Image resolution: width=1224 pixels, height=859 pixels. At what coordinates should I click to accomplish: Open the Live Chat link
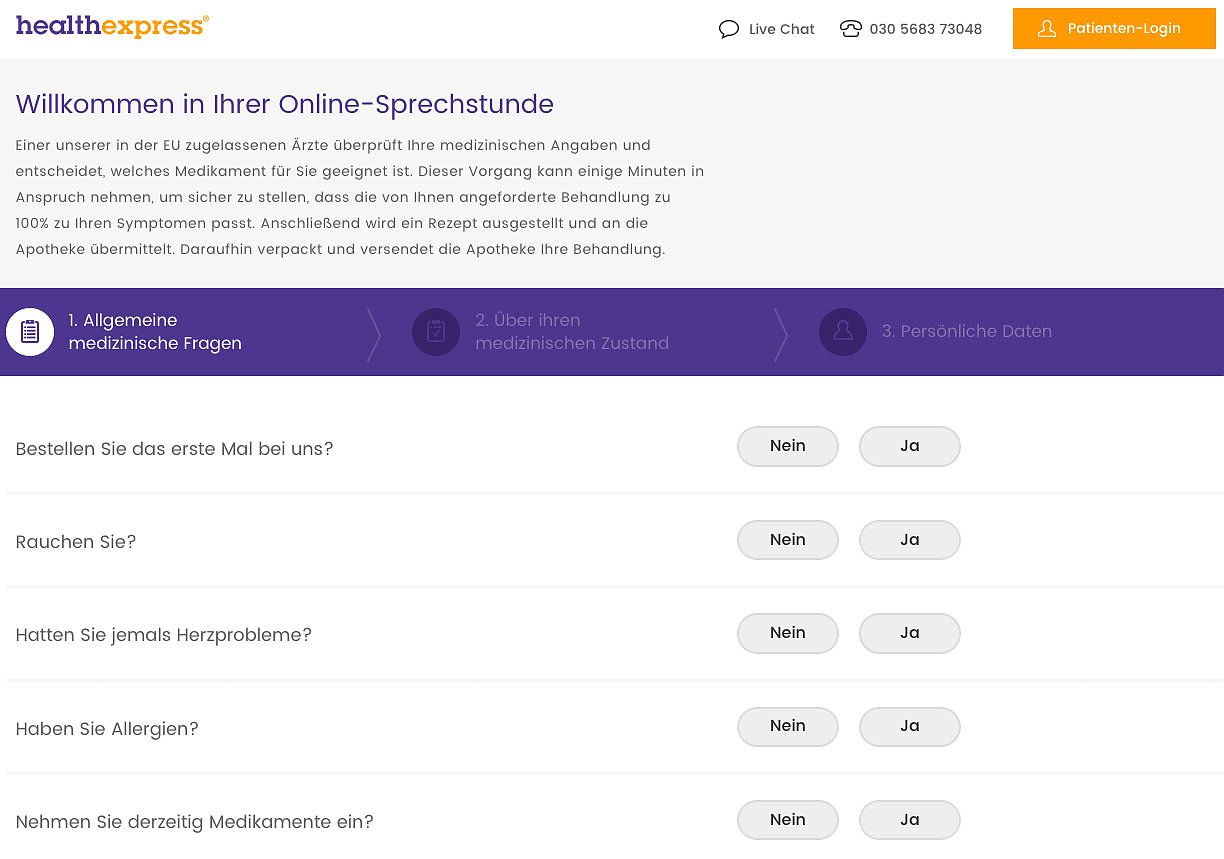coord(781,29)
